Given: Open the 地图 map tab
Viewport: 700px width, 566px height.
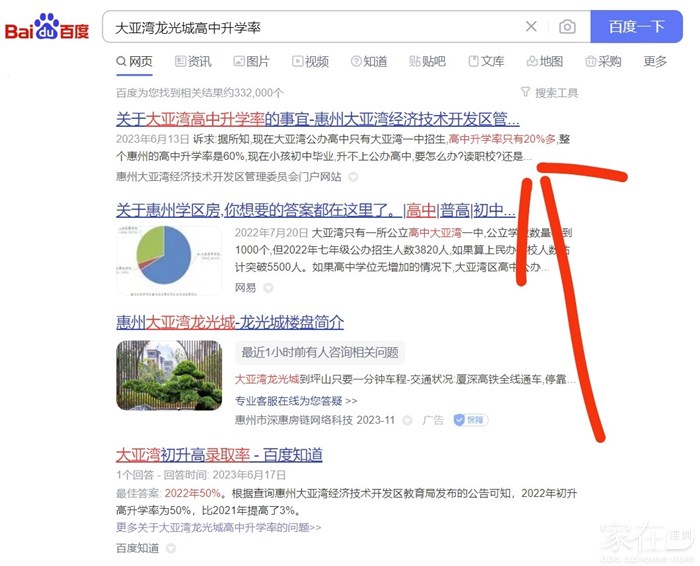Looking at the screenshot, I should (x=544, y=62).
